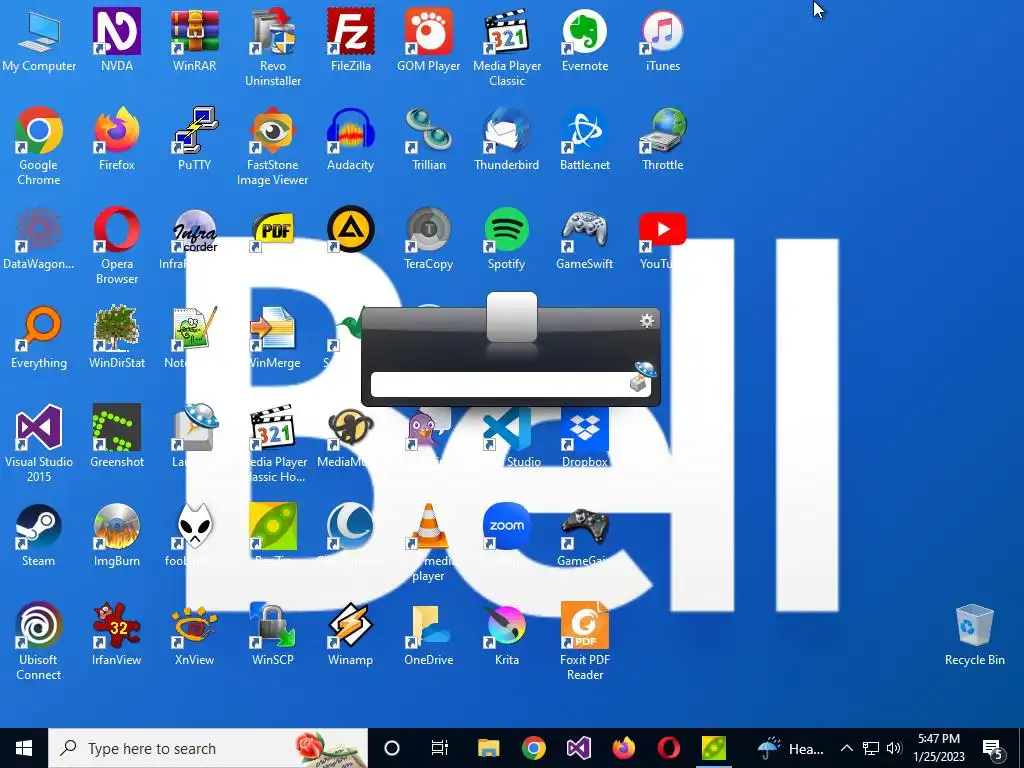Select the yellow PDF desktop shortcut

[273, 230]
